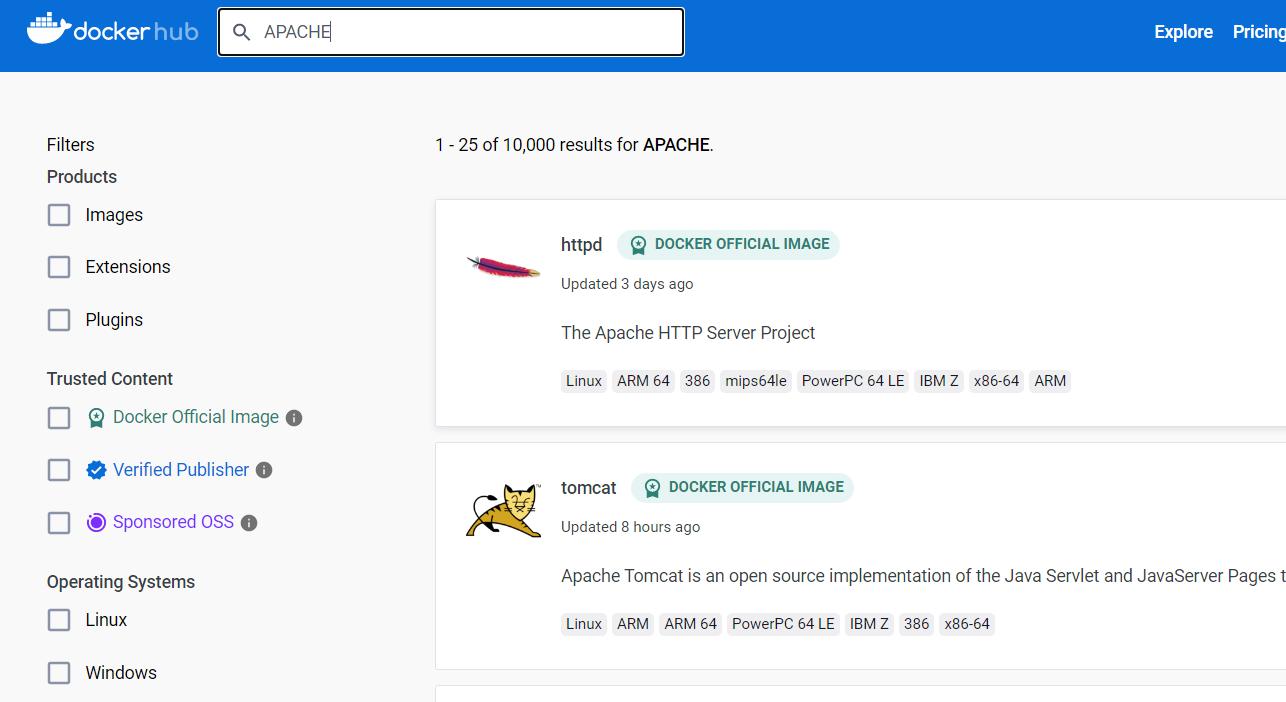Enable the Plugins filter
The height and width of the screenshot is (702, 1286).
pos(58,320)
